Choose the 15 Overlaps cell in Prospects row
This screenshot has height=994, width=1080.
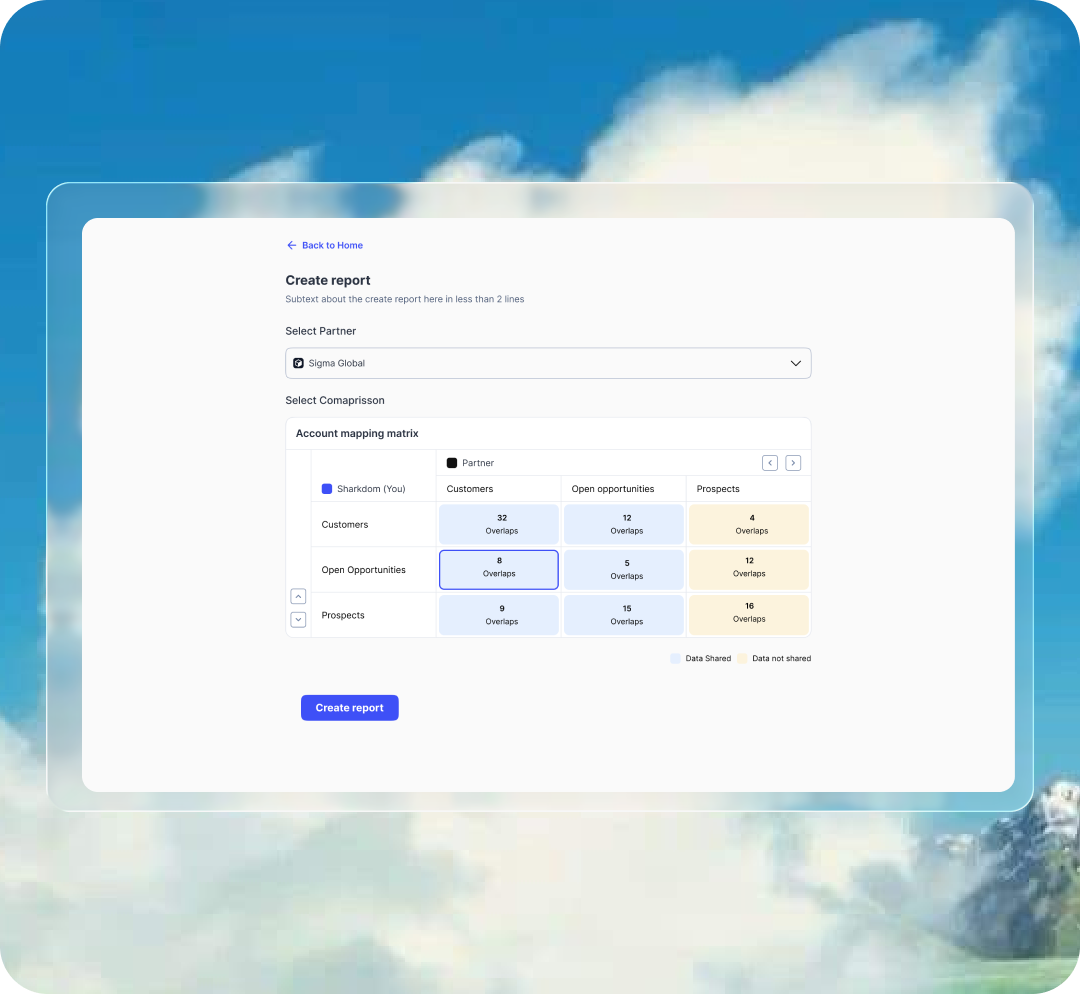pyautogui.click(x=624, y=615)
